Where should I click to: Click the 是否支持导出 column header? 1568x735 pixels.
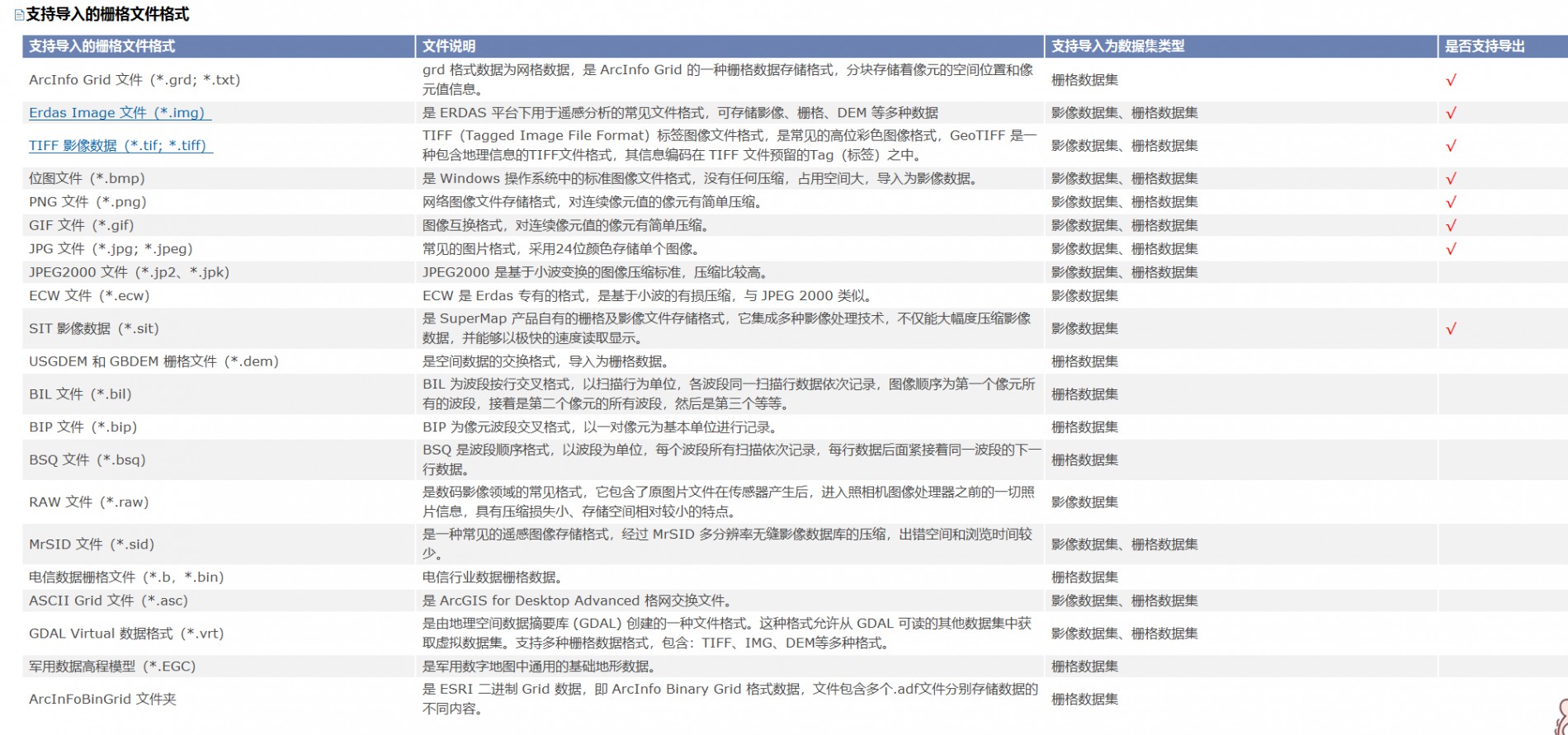[1503, 46]
